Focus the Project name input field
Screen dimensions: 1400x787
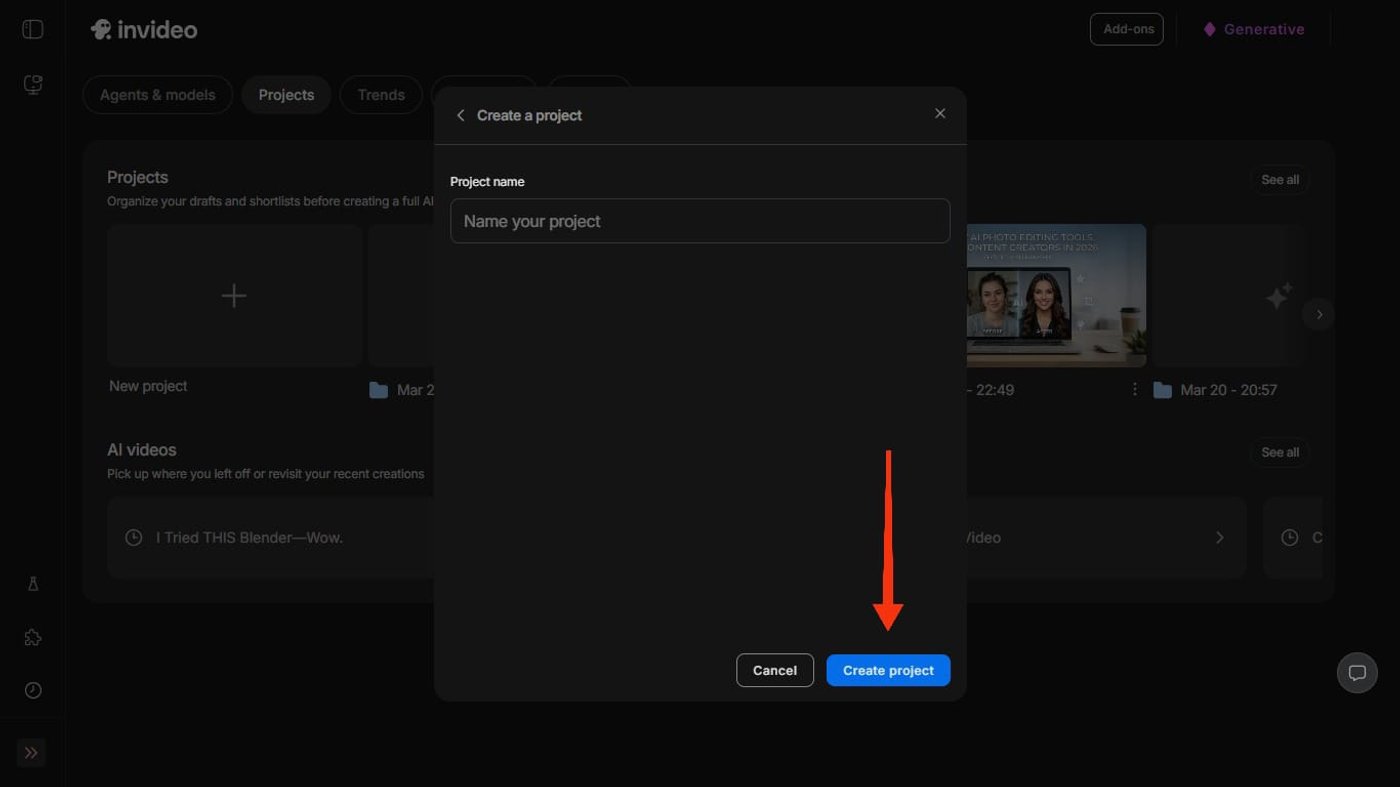(700, 221)
